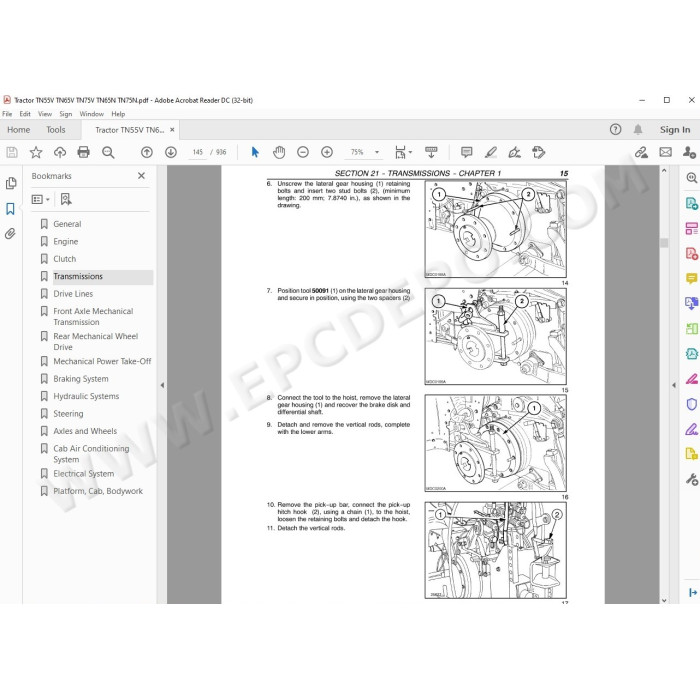The height and width of the screenshot is (700, 700).
Task: Open Cab Air Conditioning System bookmark
Action: [x=91, y=454]
